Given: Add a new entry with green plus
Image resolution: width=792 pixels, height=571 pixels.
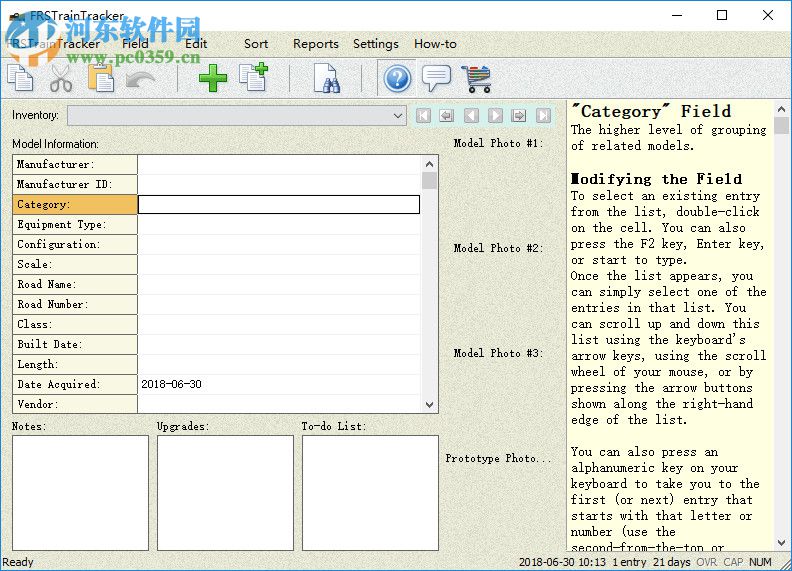Looking at the screenshot, I should (213, 78).
